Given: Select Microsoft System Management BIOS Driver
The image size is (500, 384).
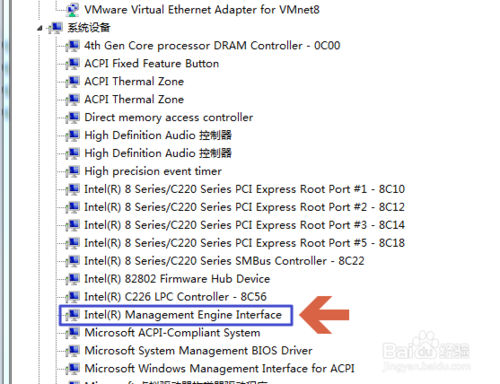Looking at the screenshot, I should 198,351.
